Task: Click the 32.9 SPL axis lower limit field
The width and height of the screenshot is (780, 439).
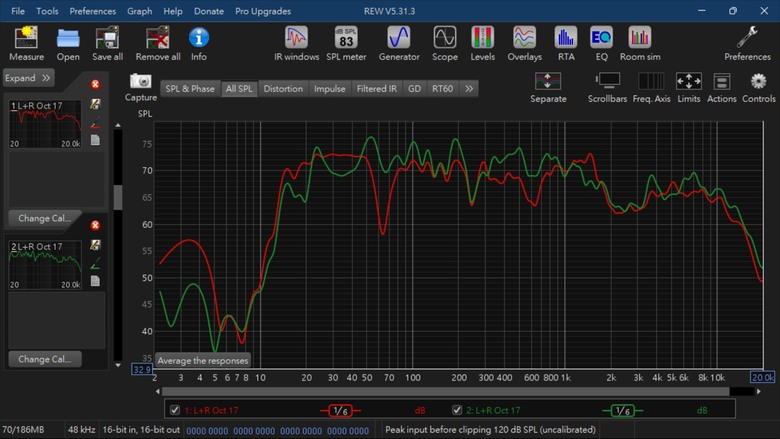Action: point(142,369)
